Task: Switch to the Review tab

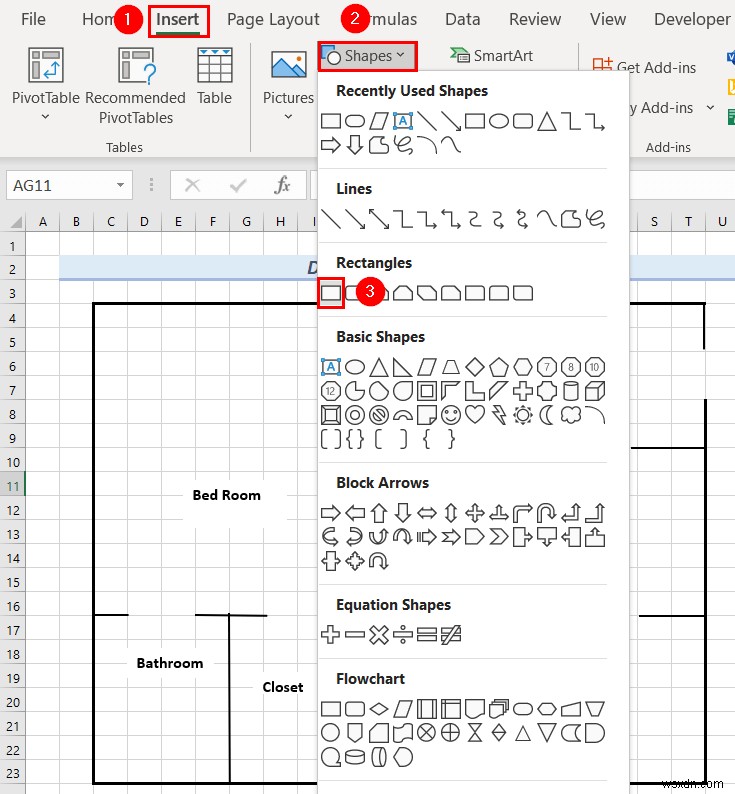Action: click(x=535, y=19)
